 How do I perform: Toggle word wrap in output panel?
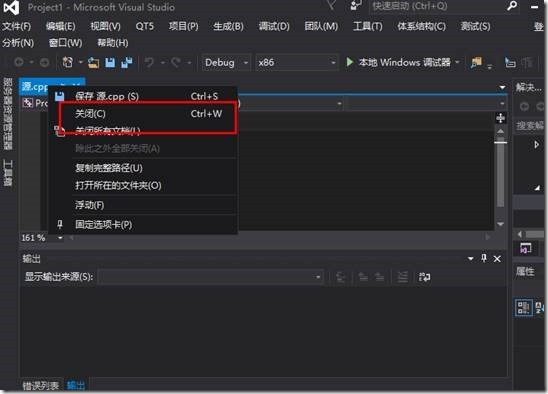[x=425, y=278]
